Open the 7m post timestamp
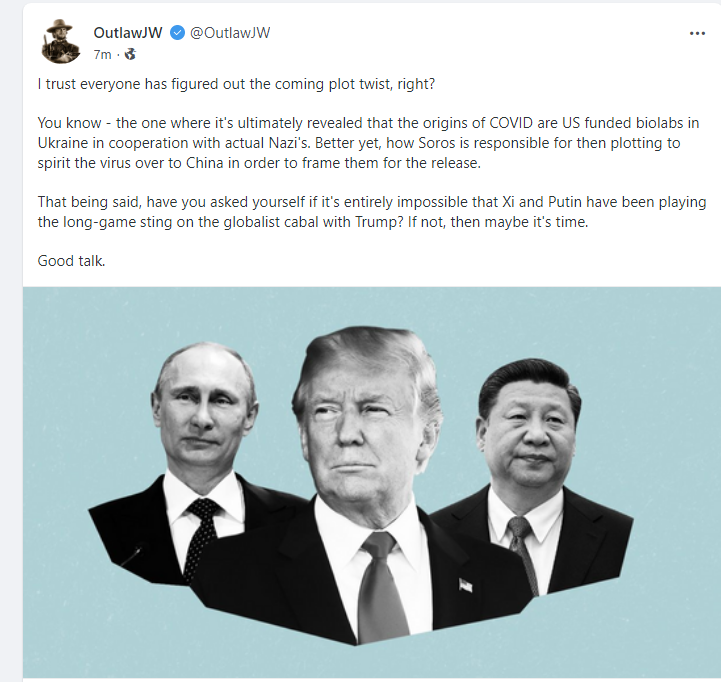The height and width of the screenshot is (682, 721). [x=102, y=55]
